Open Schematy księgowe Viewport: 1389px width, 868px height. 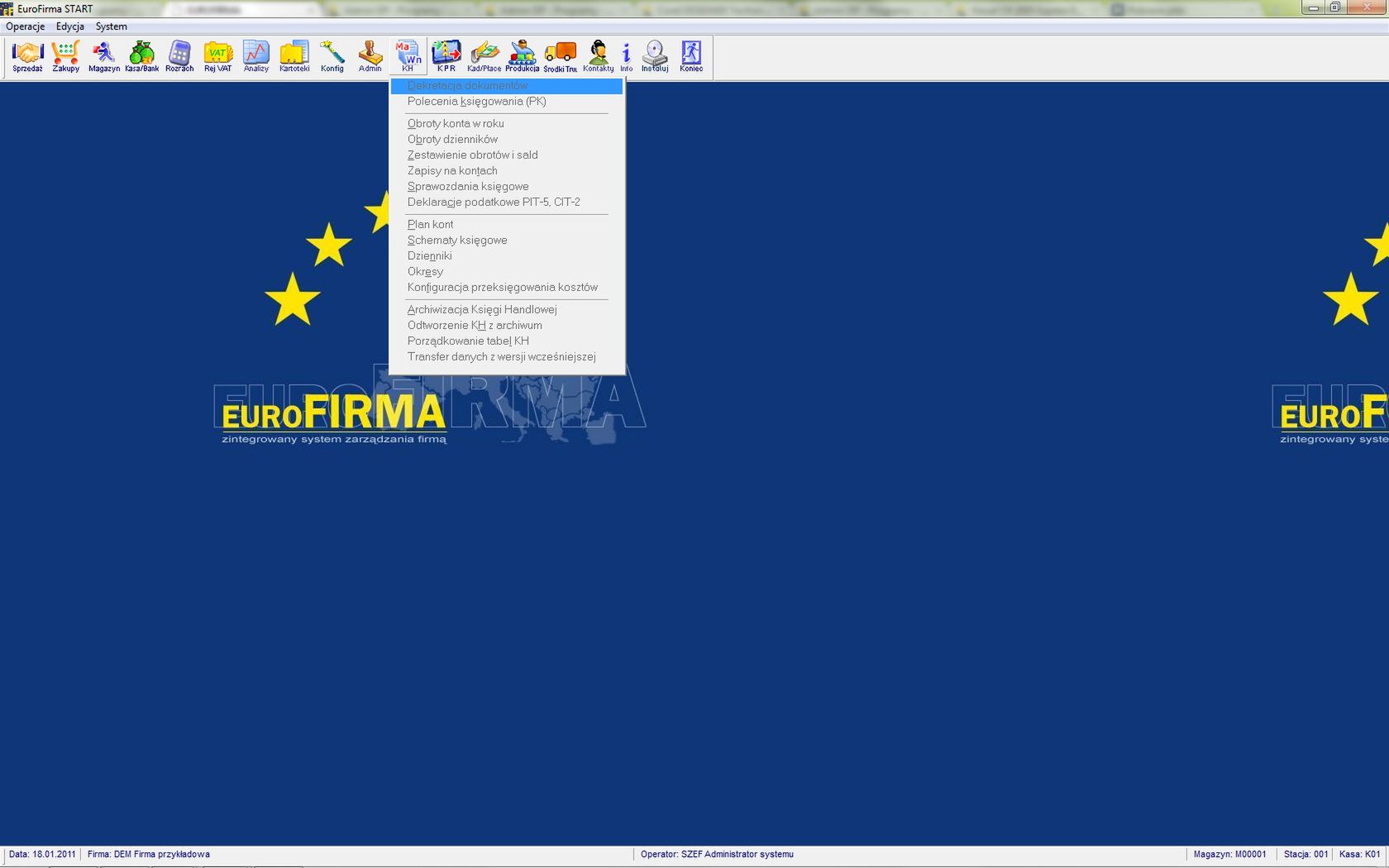click(x=507, y=241)
